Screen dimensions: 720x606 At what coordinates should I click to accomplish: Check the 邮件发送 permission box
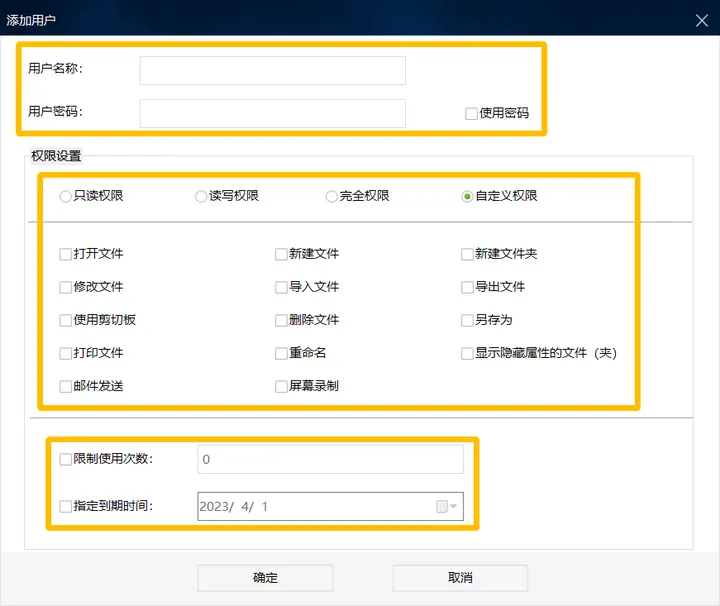tap(66, 386)
